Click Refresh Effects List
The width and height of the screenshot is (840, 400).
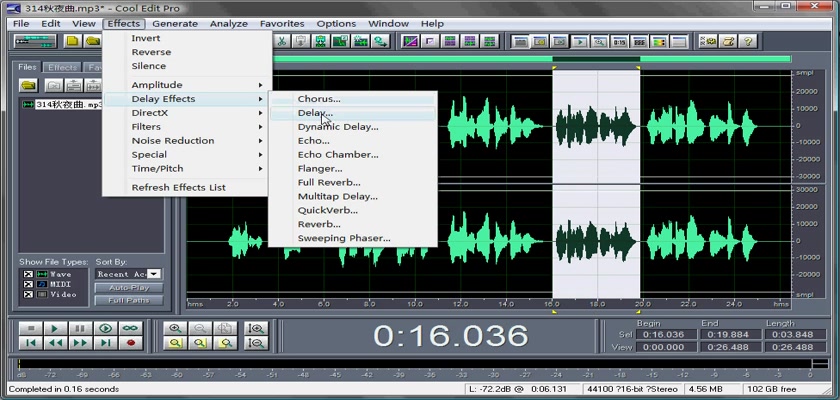pos(185,187)
